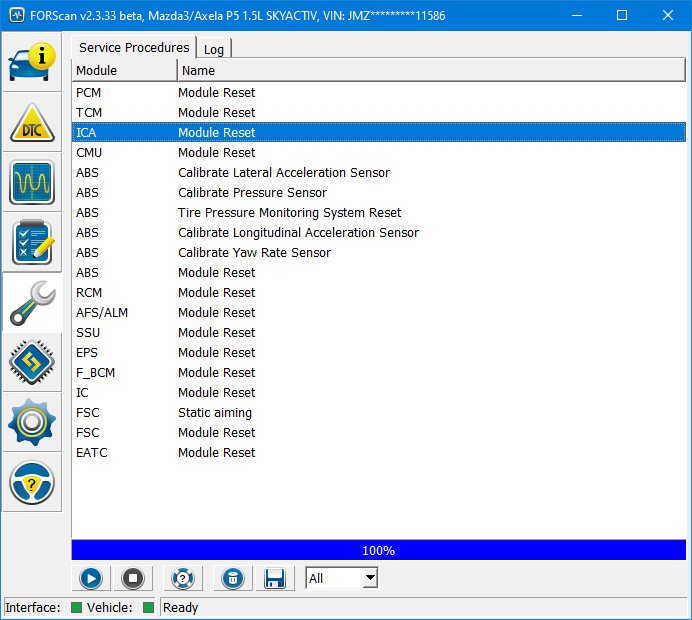Select the Service Procedures tab
Screen dimensions: 692x620
(x=134, y=47)
